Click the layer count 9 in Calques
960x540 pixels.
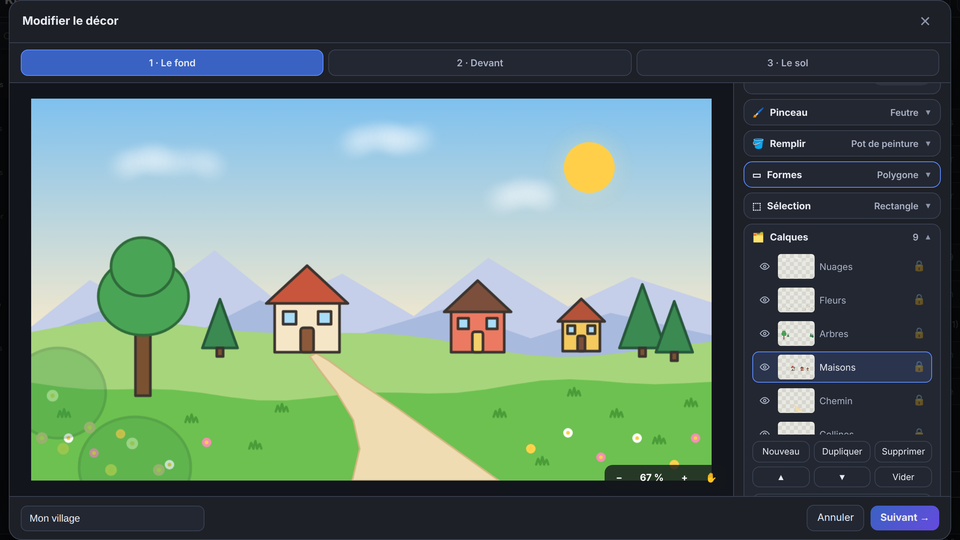coord(915,238)
